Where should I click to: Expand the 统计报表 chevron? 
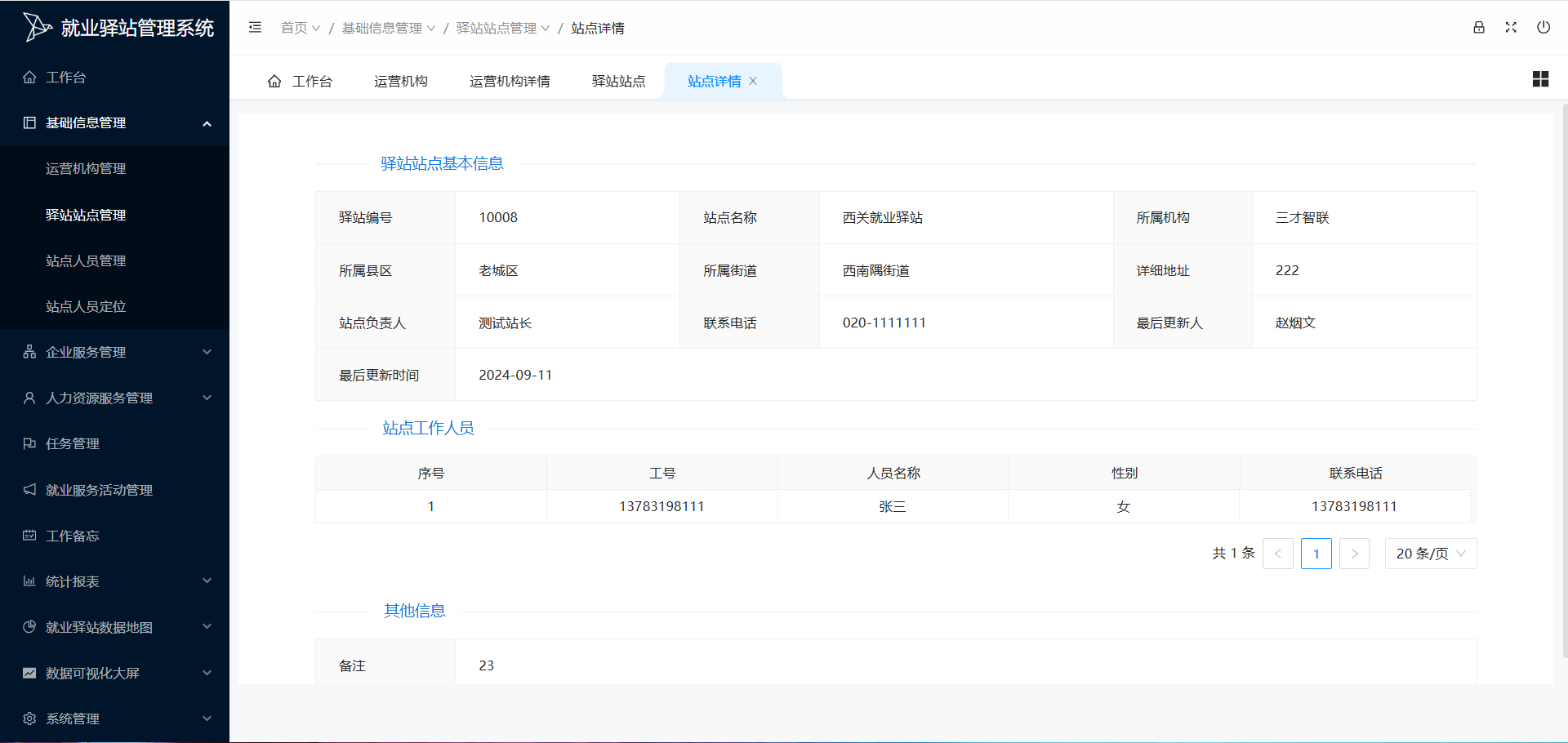coord(207,581)
